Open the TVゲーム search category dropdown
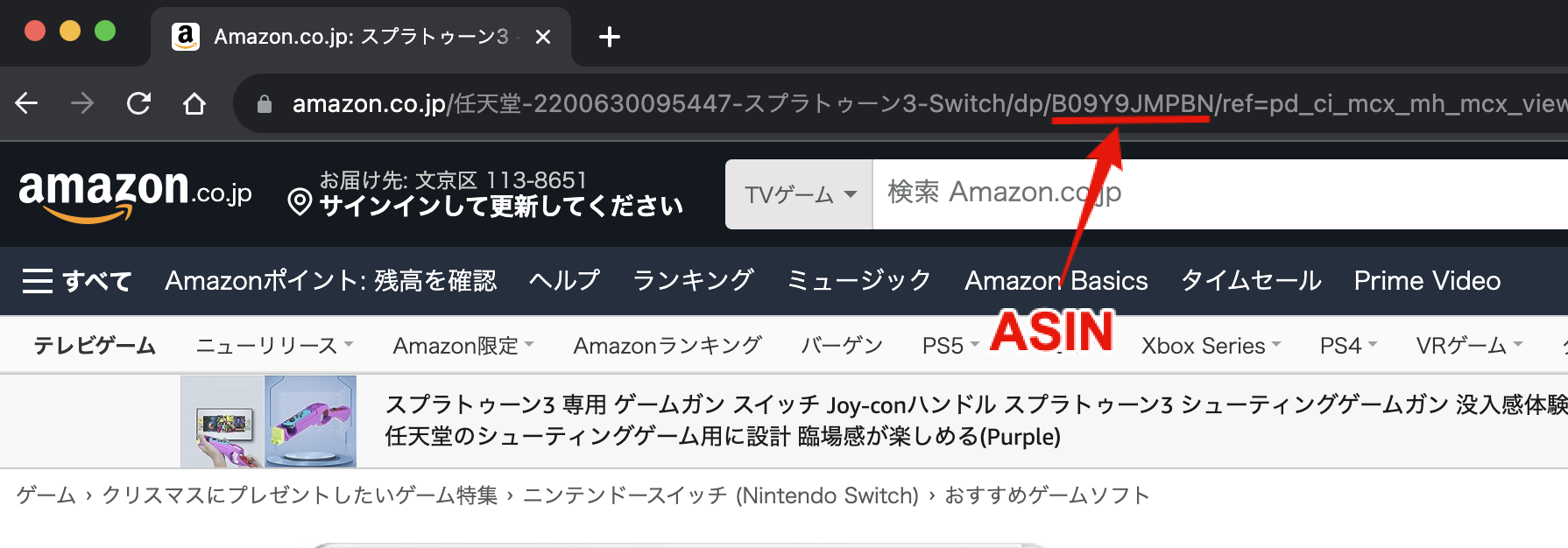The height and width of the screenshot is (548, 1568). (x=799, y=193)
